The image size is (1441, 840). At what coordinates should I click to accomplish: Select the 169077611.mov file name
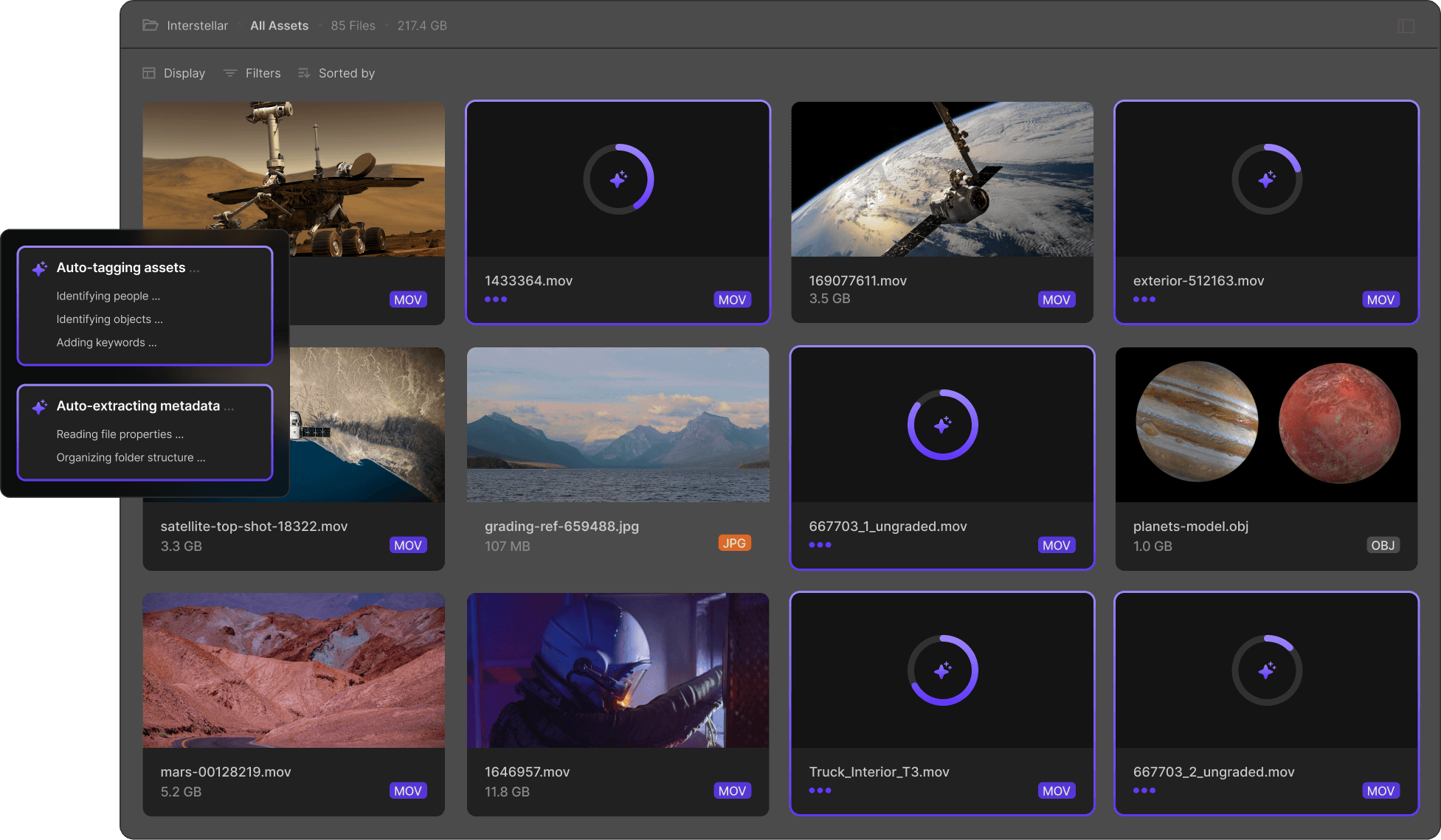point(857,280)
